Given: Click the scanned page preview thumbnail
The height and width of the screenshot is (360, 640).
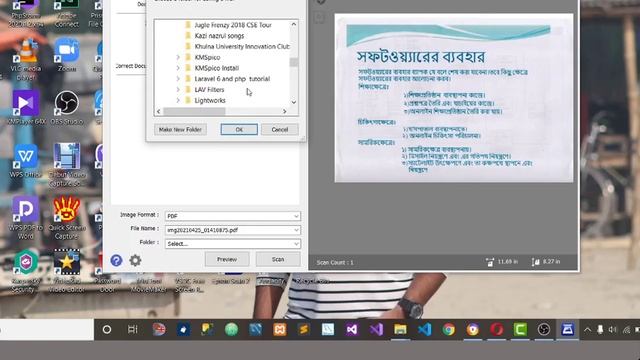Looking at the screenshot, I should [x=454, y=98].
